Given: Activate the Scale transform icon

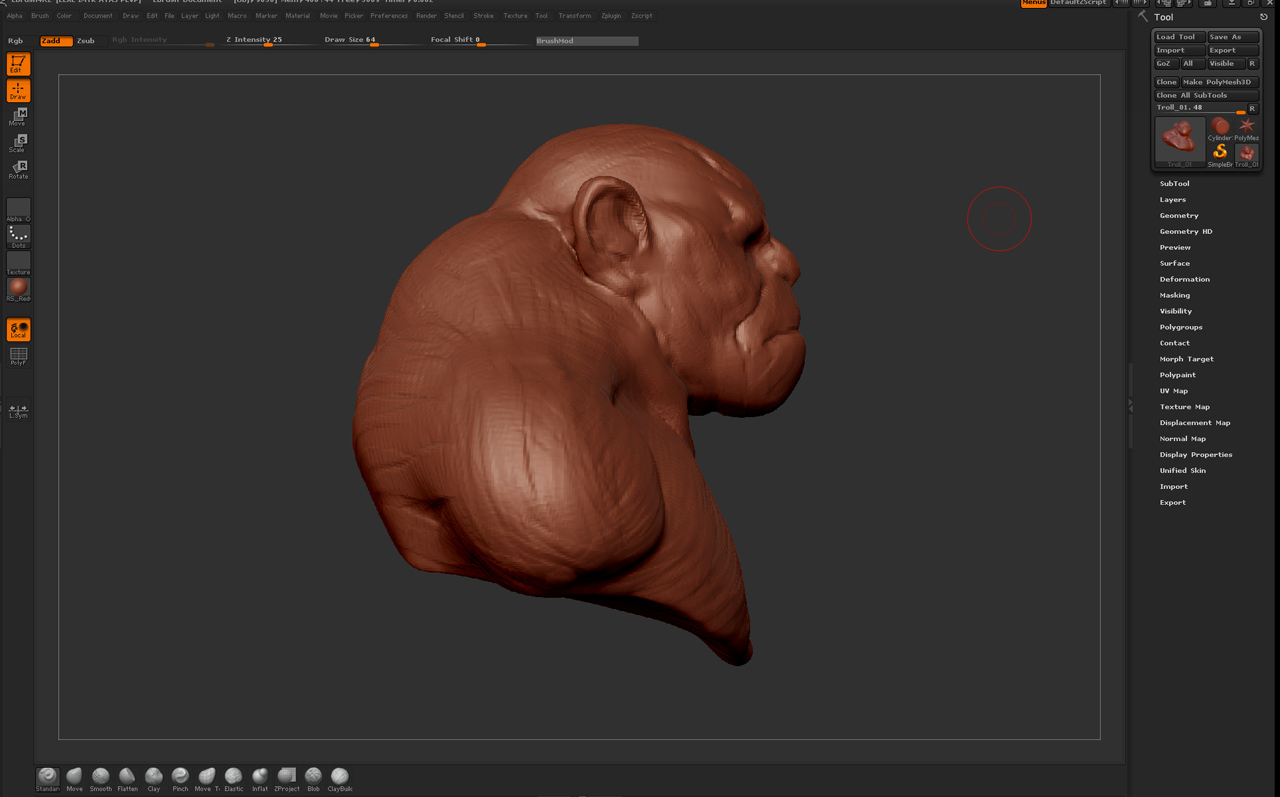Looking at the screenshot, I should (x=18, y=143).
